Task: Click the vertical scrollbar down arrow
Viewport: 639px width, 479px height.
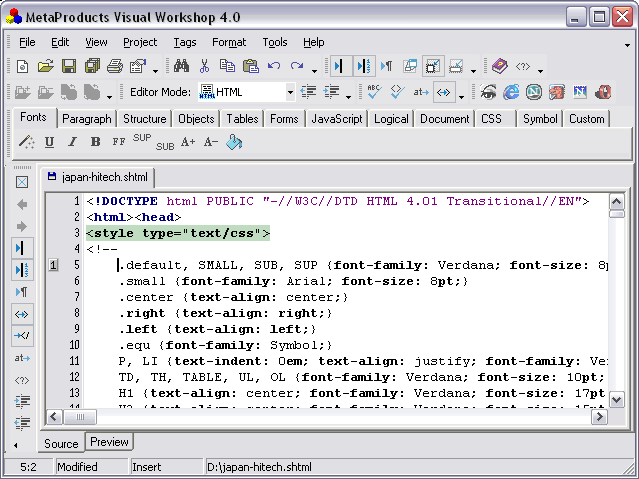Action: point(617,399)
